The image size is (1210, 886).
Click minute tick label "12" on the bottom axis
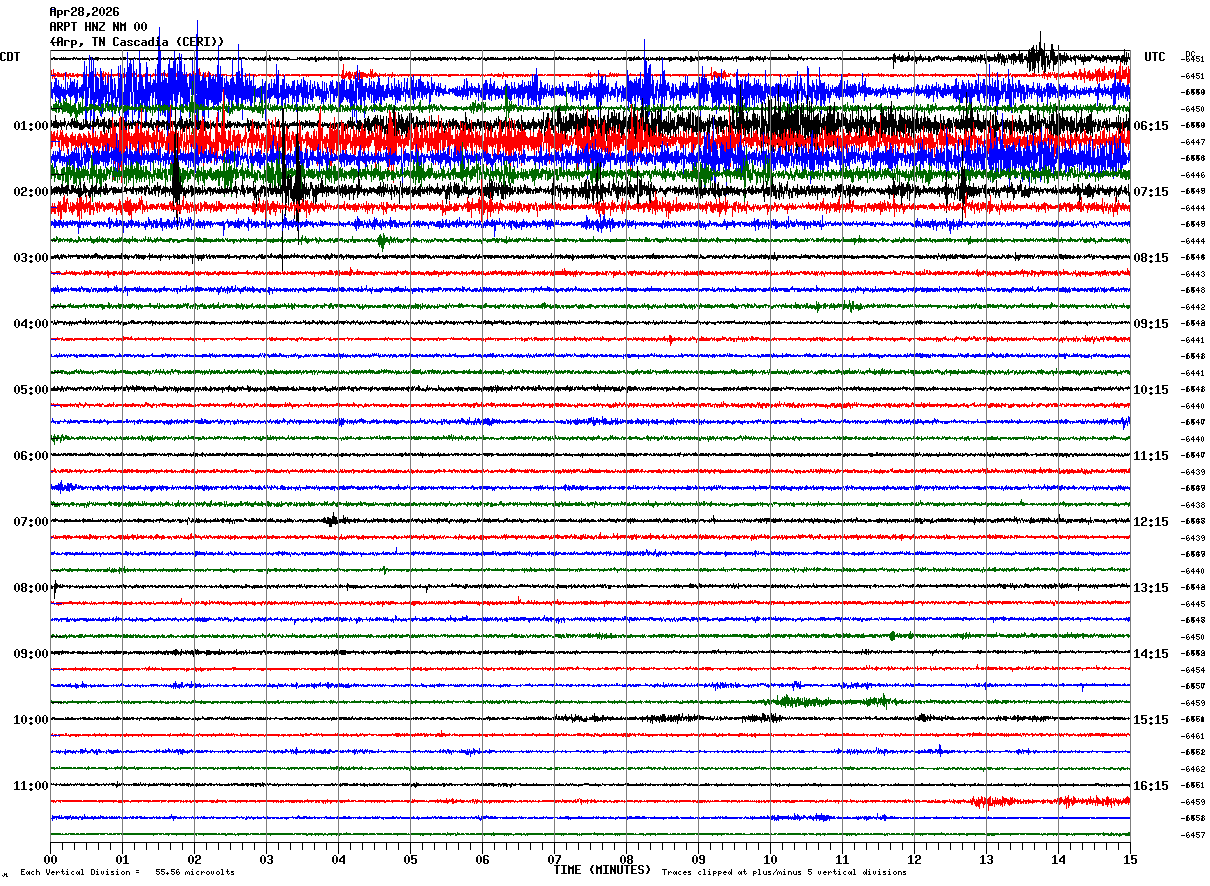914,859
